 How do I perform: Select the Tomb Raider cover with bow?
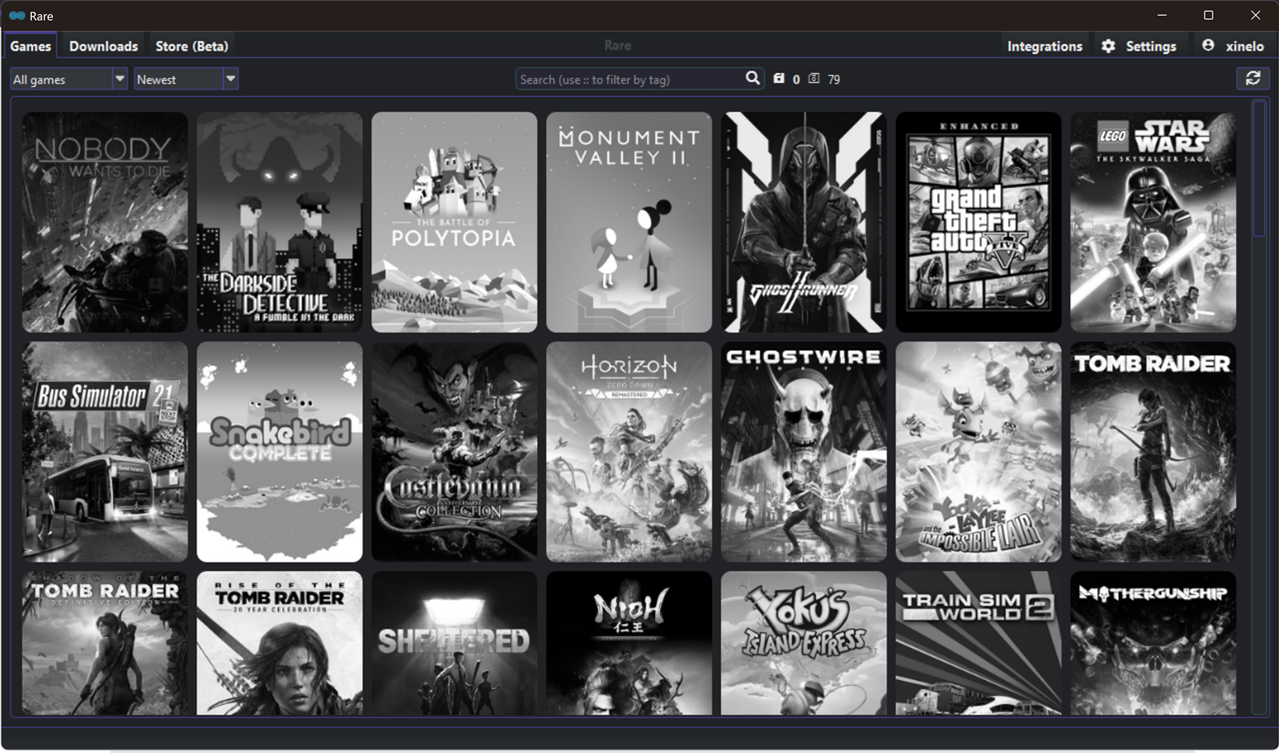pos(1153,452)
